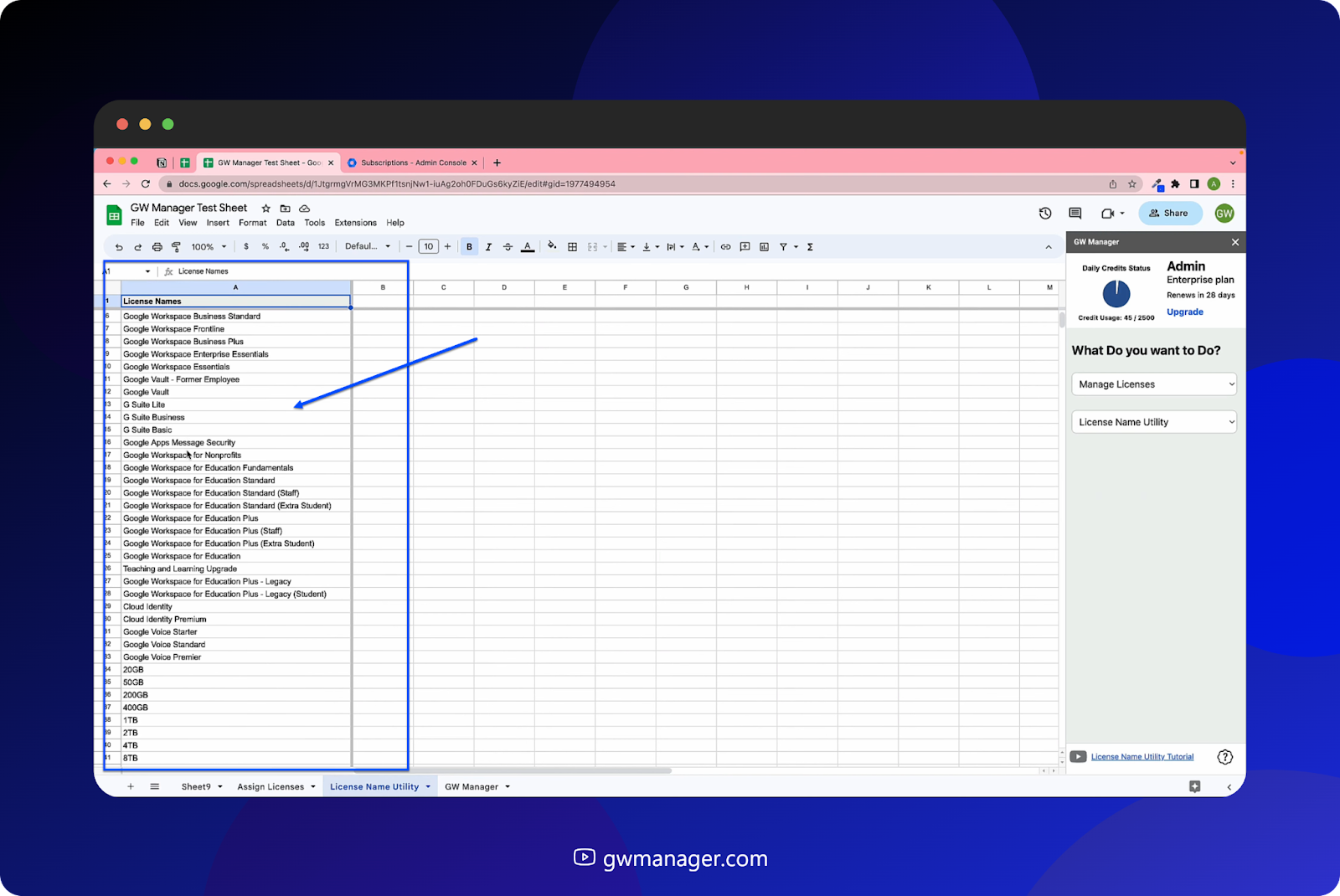
Task: Open fill color picker
Action: click(x=552, y=246)
